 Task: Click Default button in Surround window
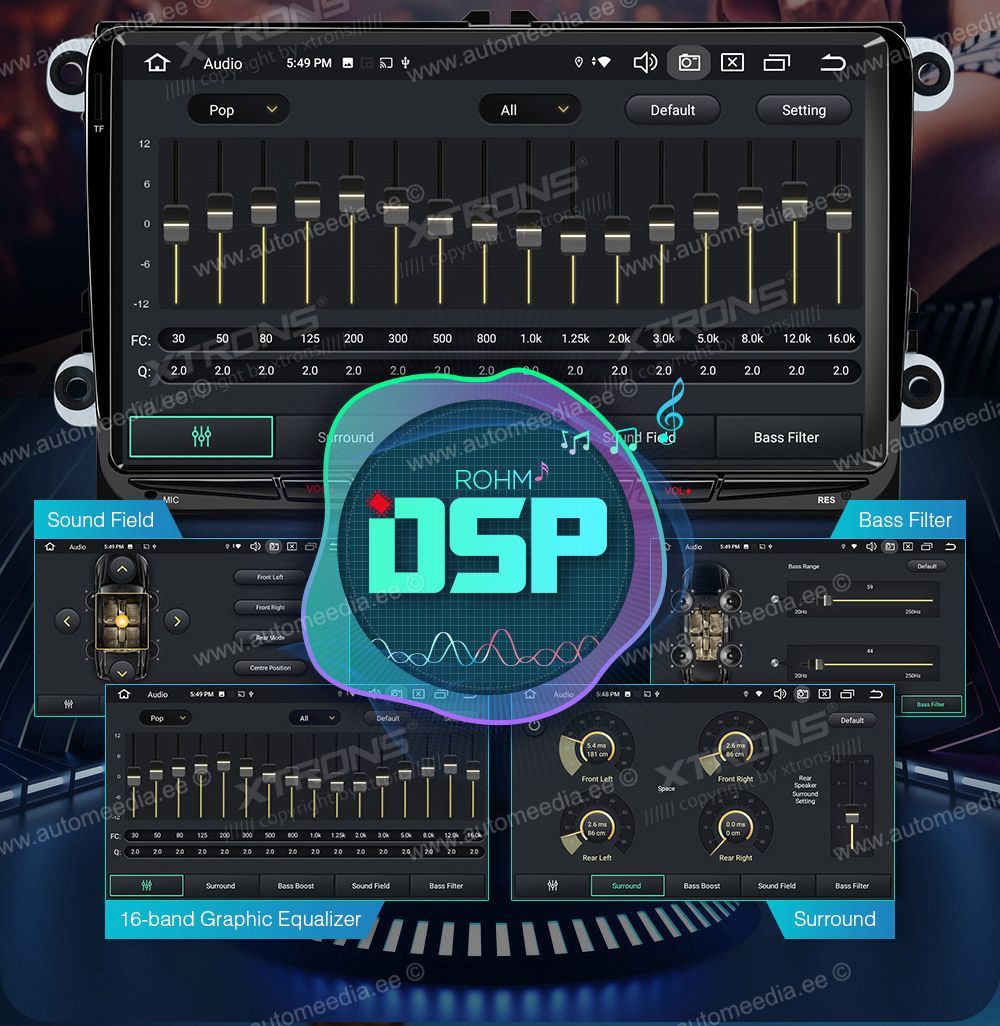pos(852,720)
